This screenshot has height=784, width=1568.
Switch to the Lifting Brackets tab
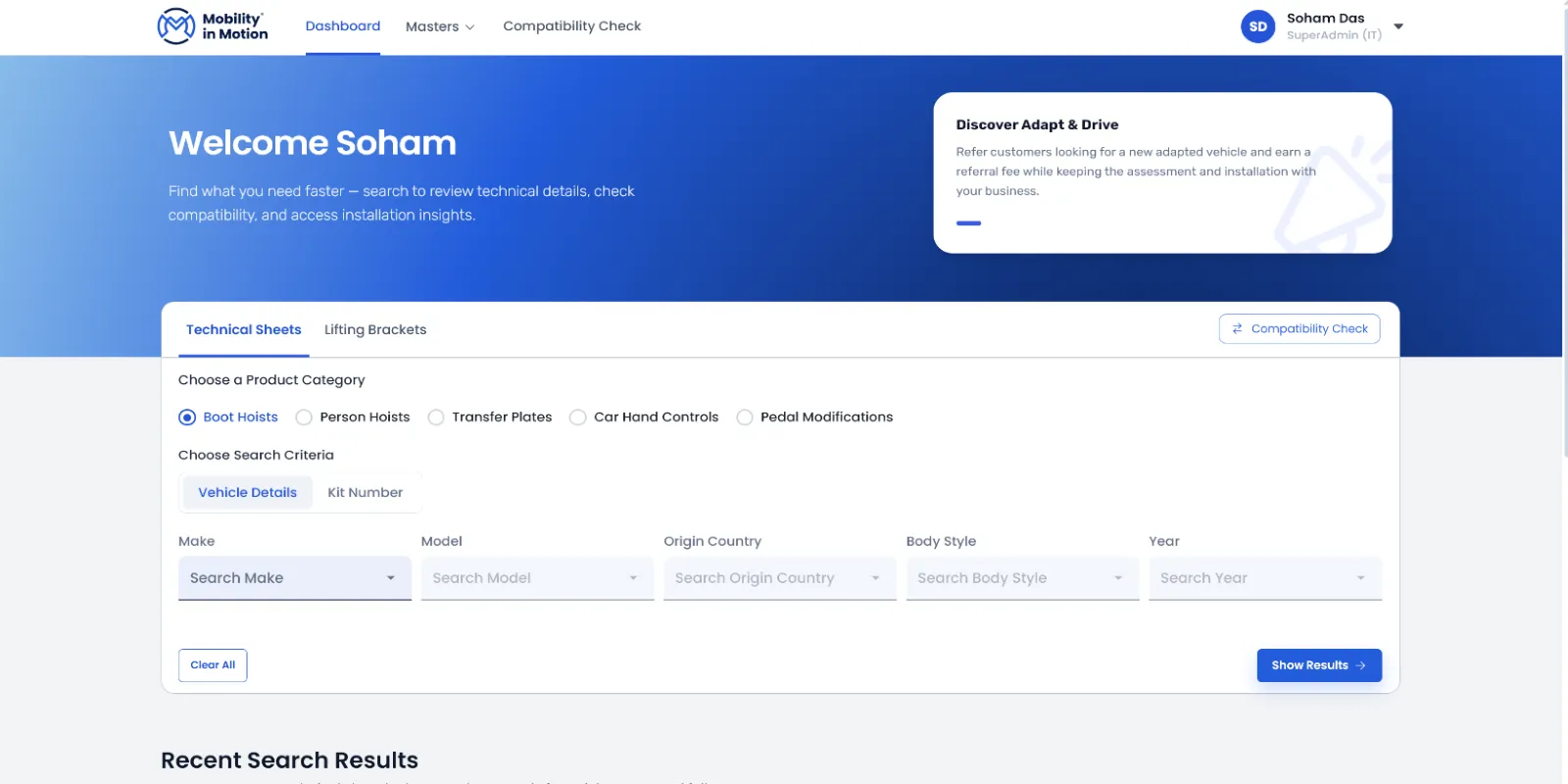(x=375, y=329)
